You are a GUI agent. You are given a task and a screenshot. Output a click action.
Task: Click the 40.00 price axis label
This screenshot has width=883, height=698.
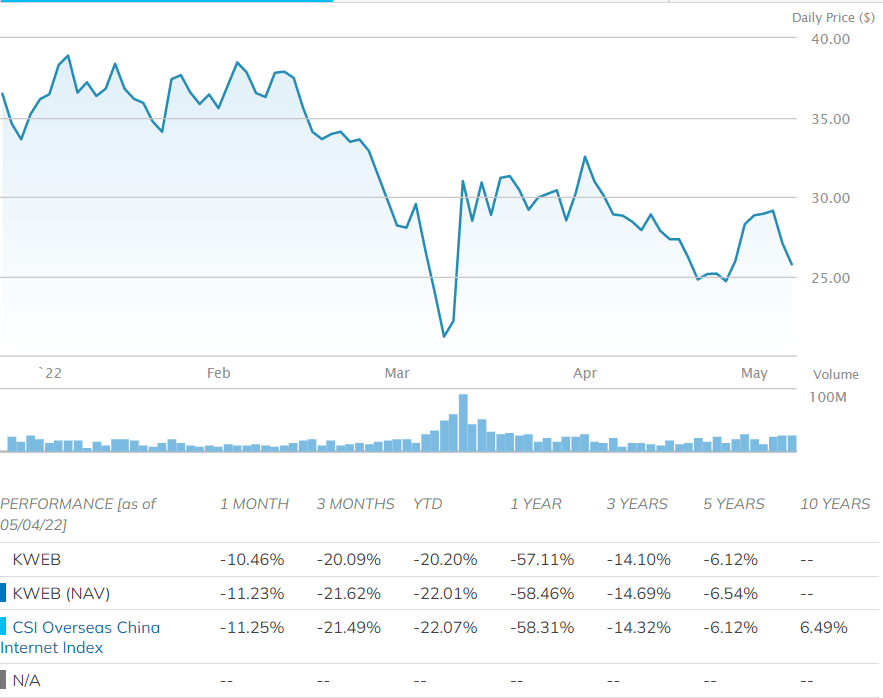pyautogui.click(x=829, y=39)
